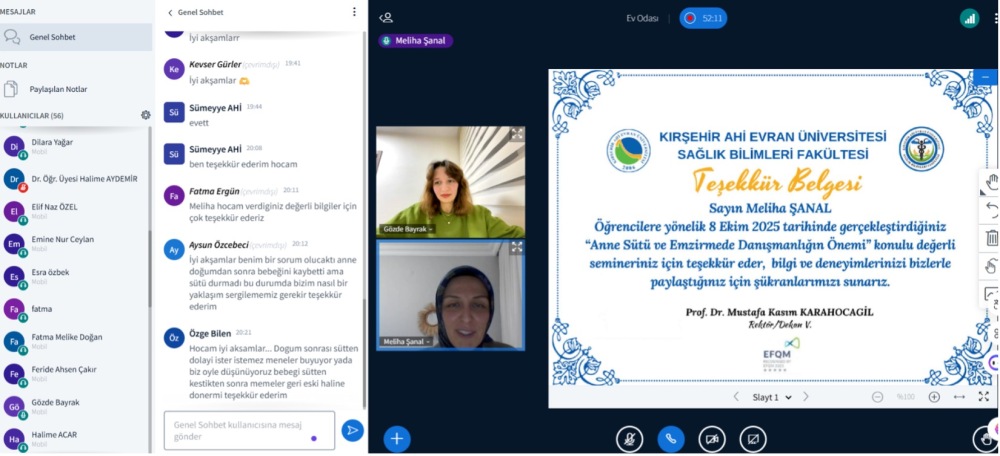
Task: Toggle the user list panel
Action: [x=386, y=18]
